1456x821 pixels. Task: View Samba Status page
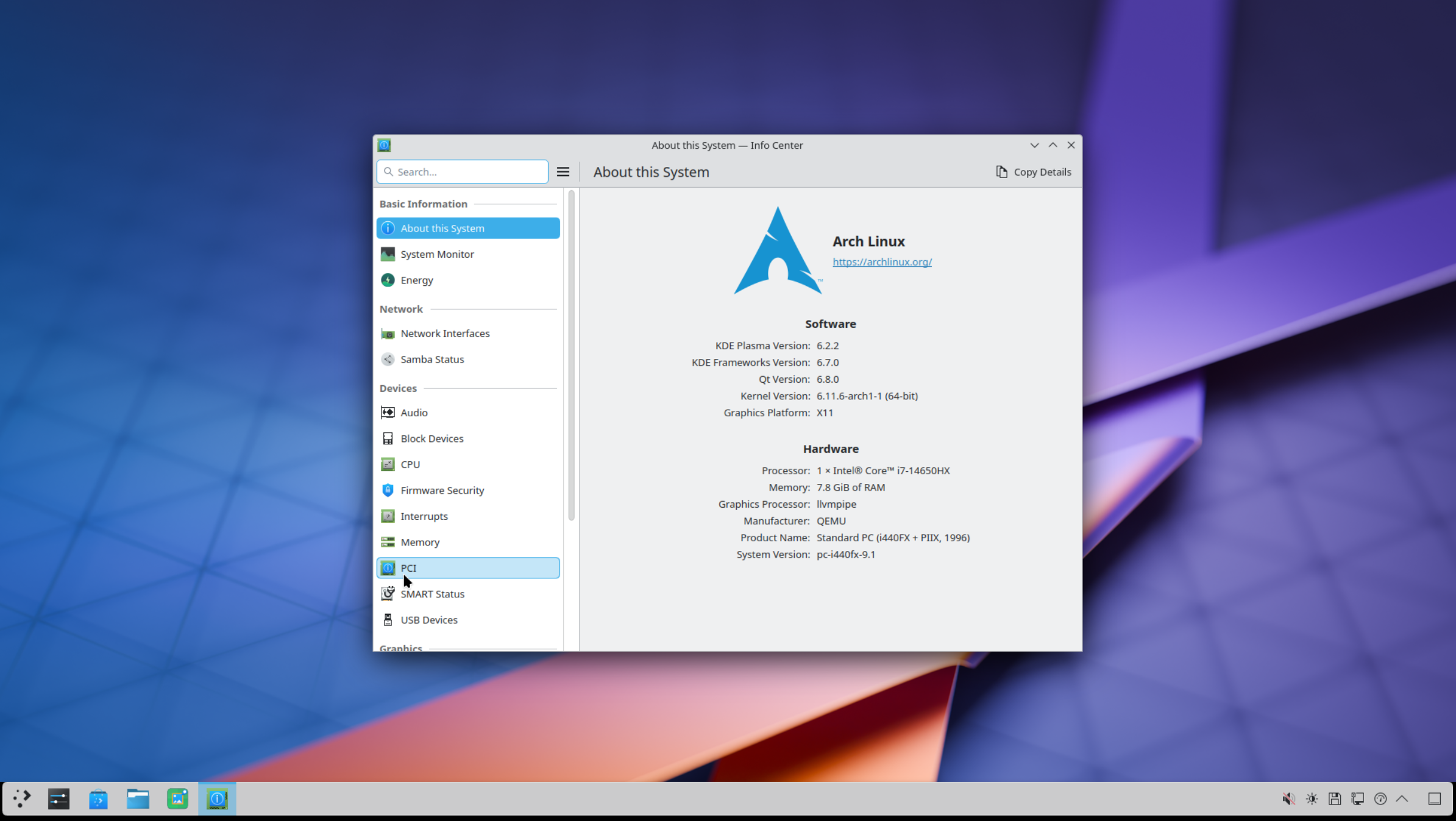[x=467, y=360]
